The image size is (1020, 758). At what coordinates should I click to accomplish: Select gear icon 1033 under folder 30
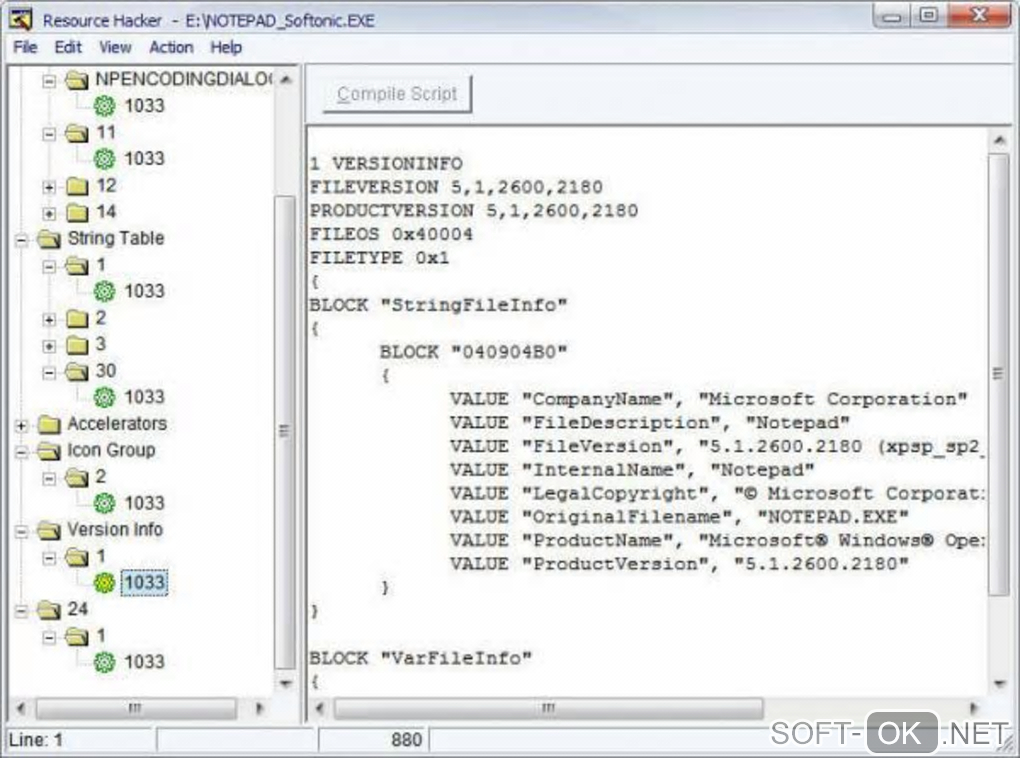pos(104,397)
